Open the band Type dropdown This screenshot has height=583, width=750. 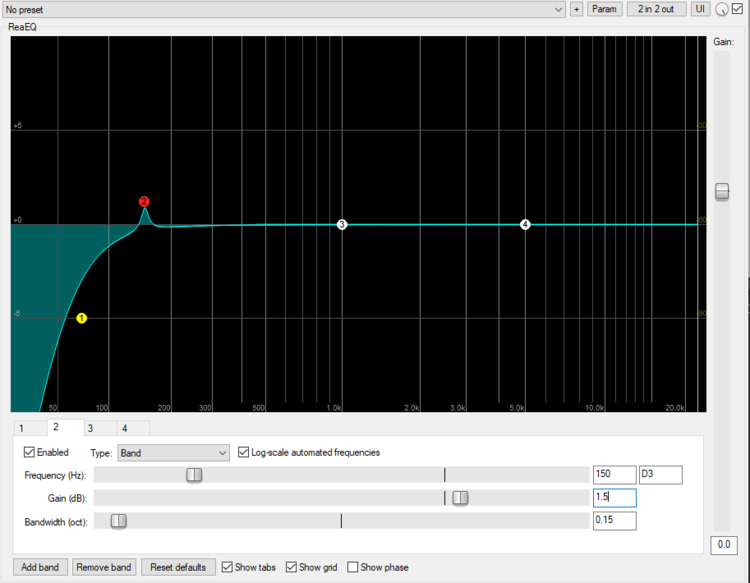point(173,453)
